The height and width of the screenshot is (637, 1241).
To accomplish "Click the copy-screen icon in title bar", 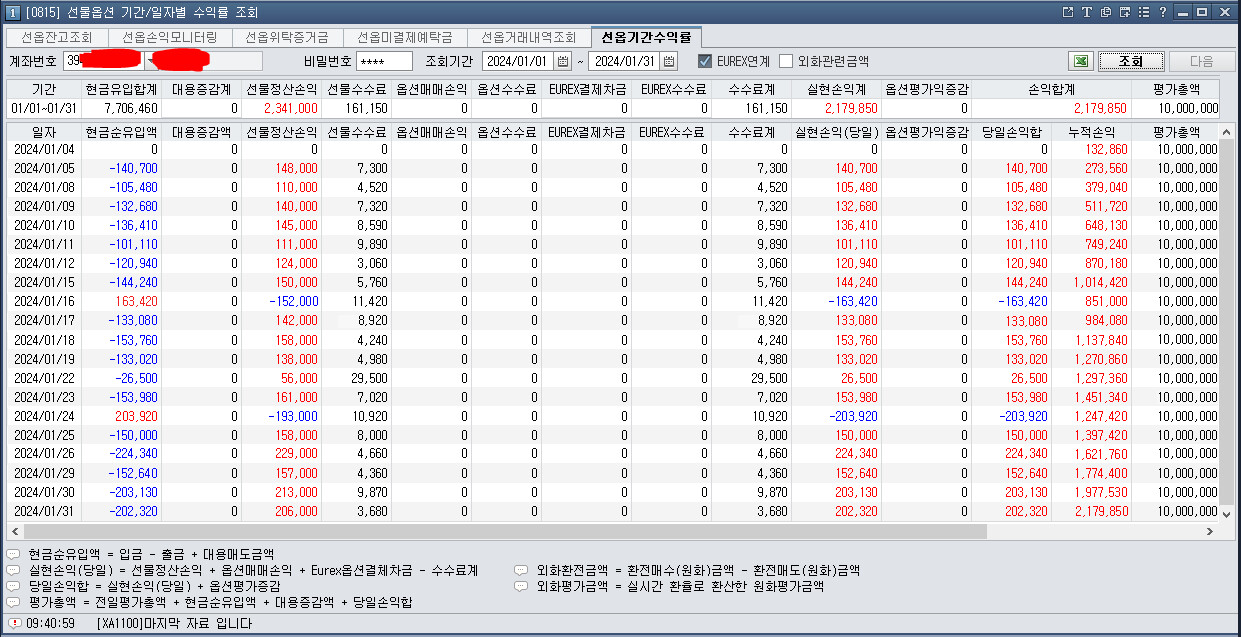I will point(1105,12).
